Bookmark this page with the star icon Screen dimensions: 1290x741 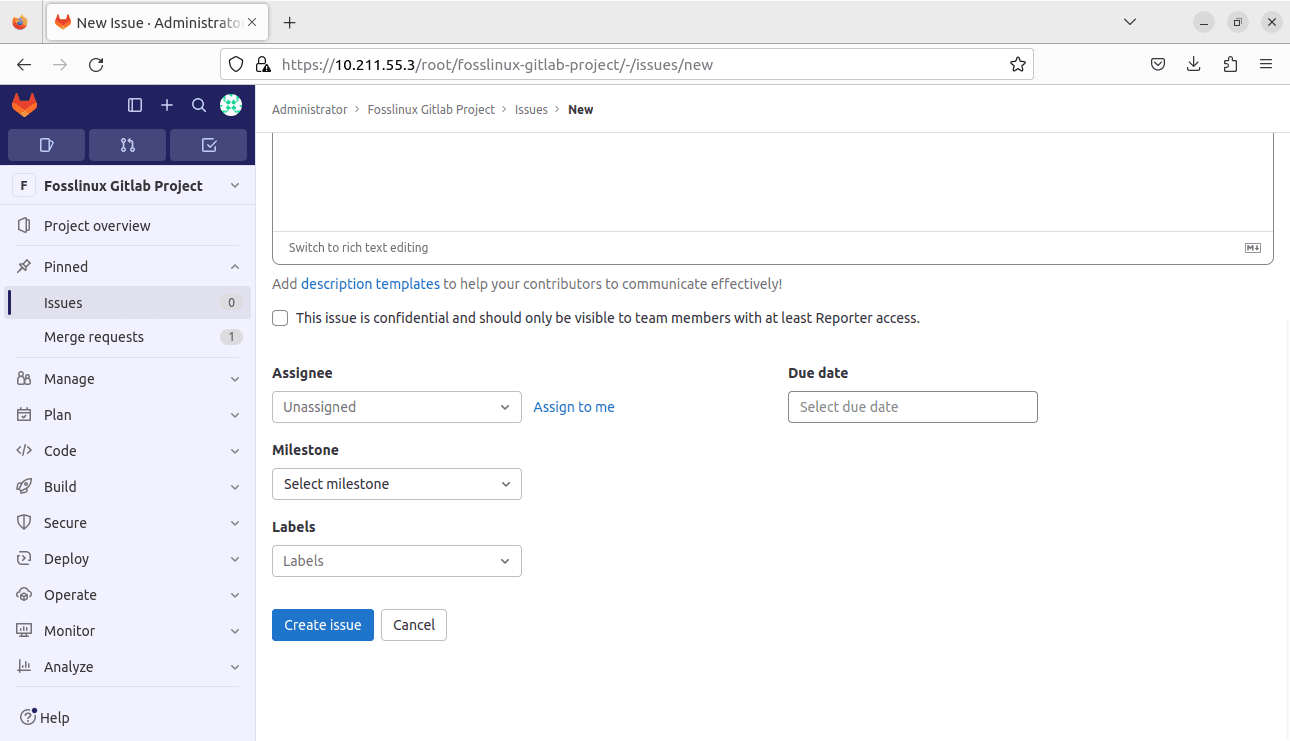(x=1018, y=64)
